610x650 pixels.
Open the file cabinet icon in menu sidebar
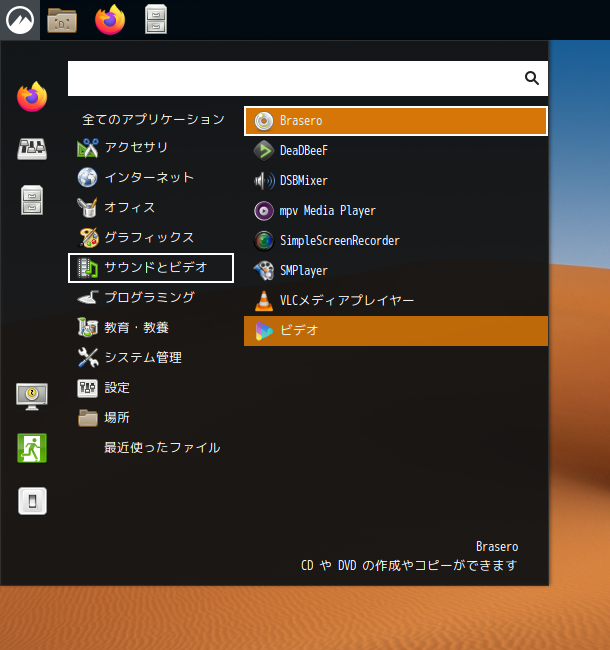point(32,200)
